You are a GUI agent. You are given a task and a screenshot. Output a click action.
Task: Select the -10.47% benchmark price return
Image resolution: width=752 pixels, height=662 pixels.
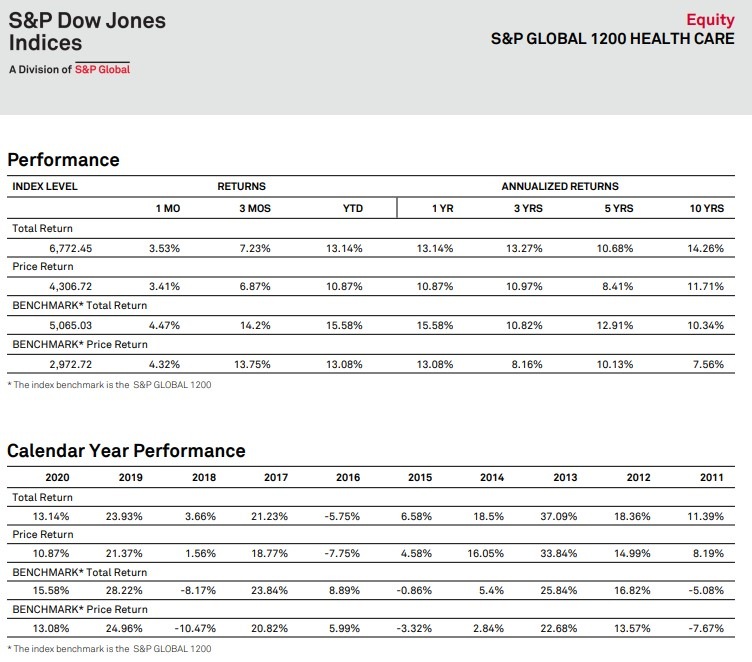tap(195, 628)
